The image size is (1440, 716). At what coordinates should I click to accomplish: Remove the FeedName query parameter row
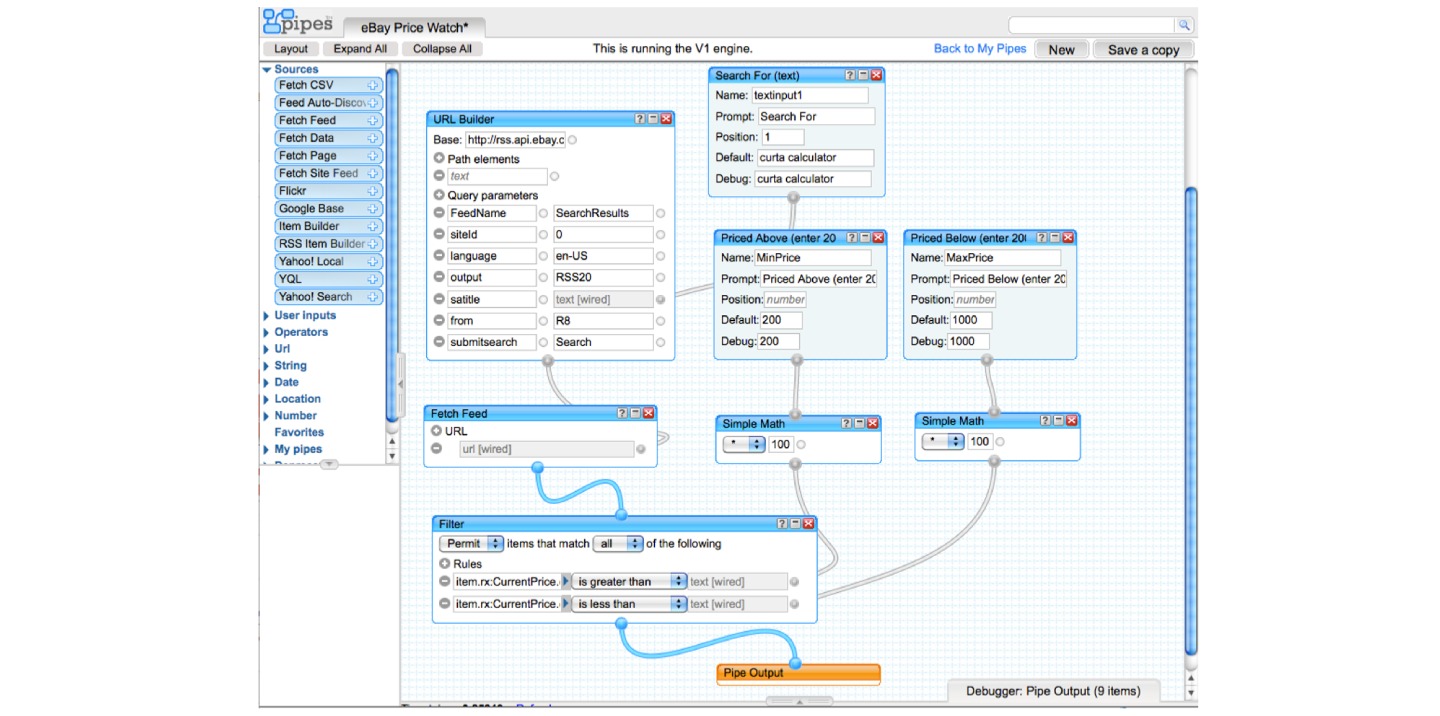(x=439, y=213)
